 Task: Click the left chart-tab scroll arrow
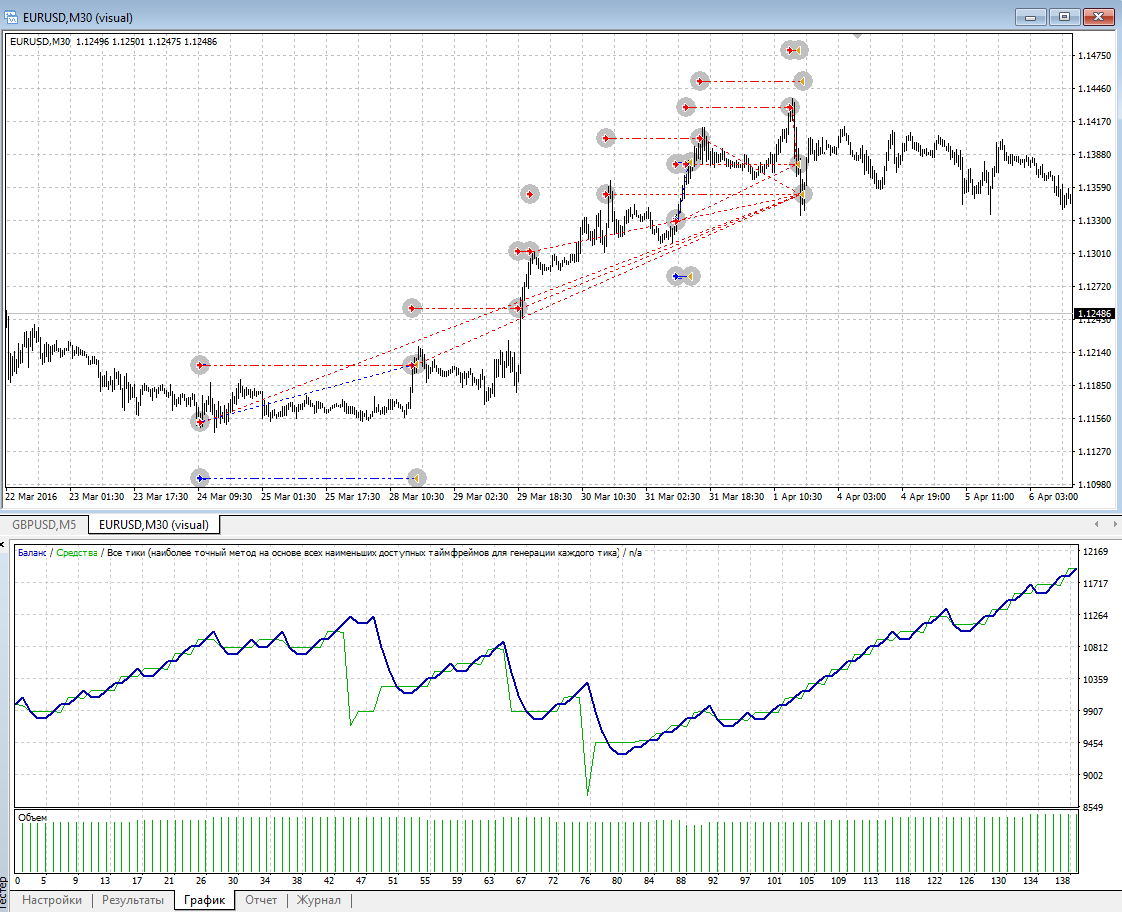click(1096, 524)
